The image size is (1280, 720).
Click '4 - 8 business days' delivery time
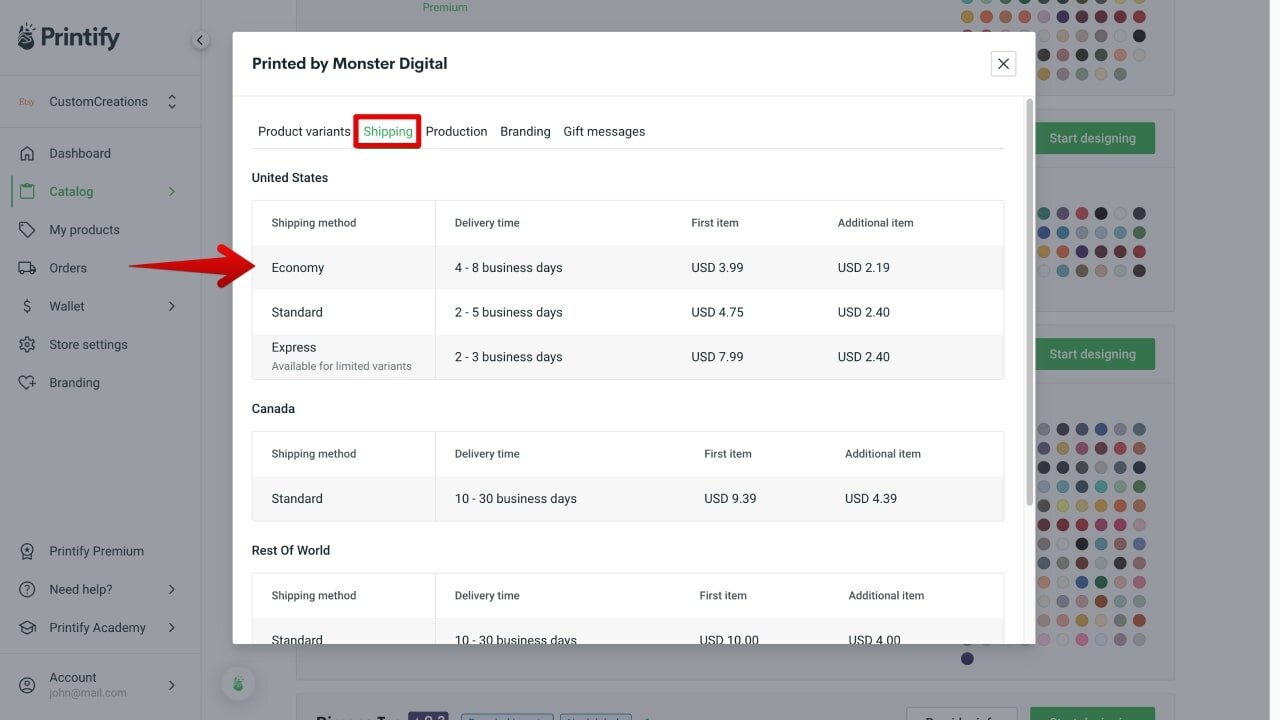(508, 268)
